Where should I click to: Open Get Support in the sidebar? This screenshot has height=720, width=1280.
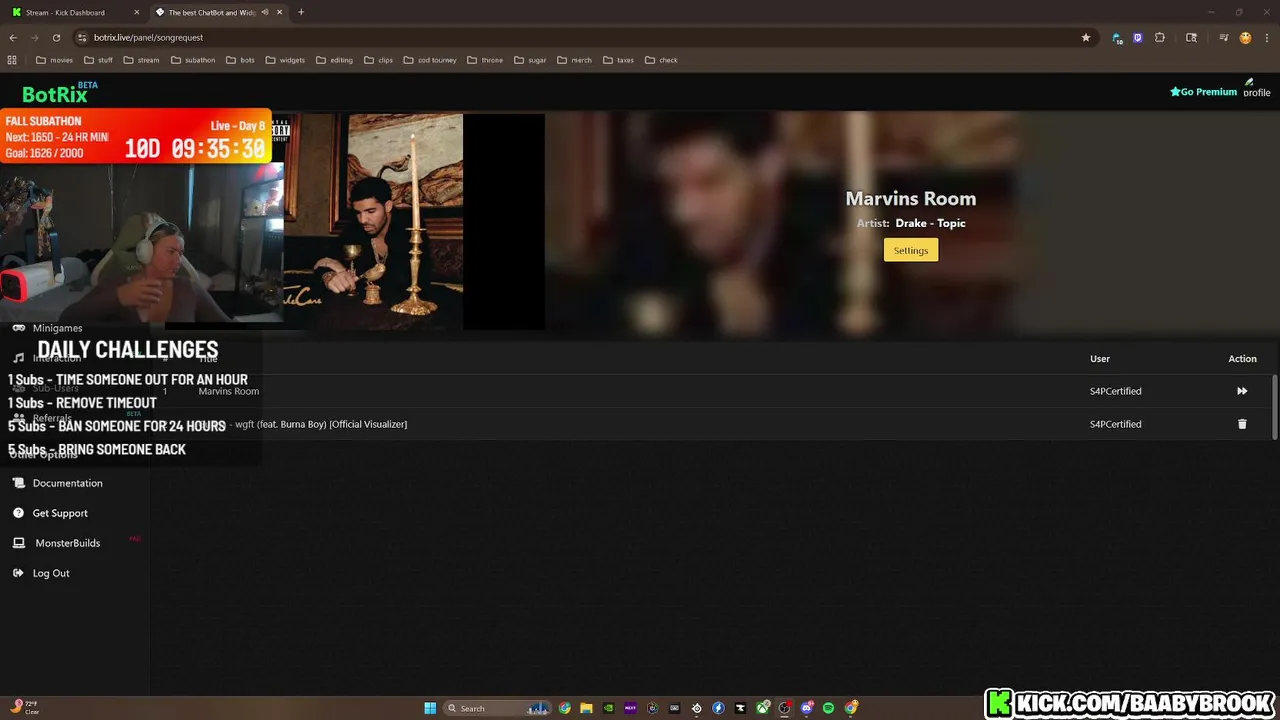click(x=60, y=513)
